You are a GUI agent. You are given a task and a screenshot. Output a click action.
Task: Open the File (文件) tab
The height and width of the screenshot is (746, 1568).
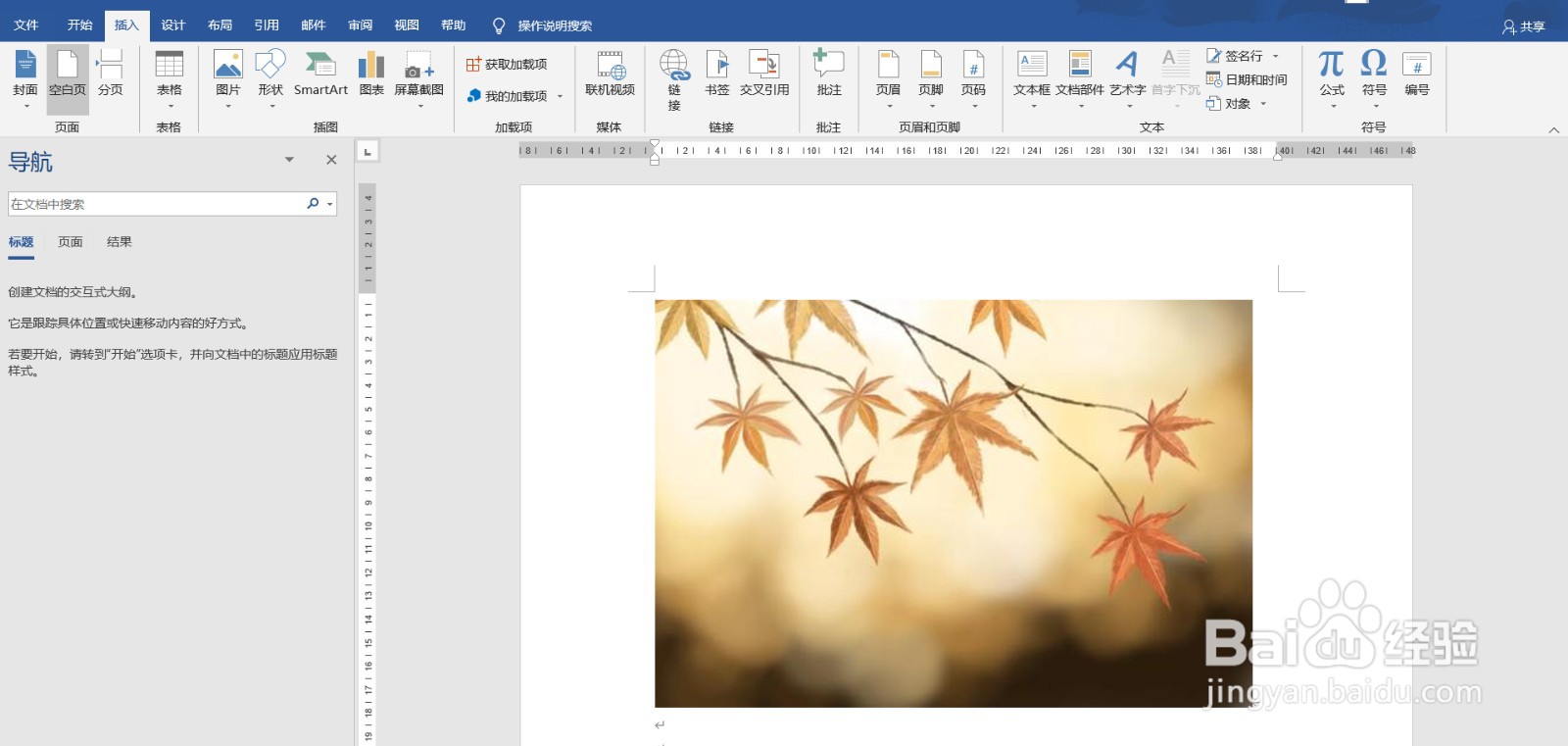pos(26,25)
